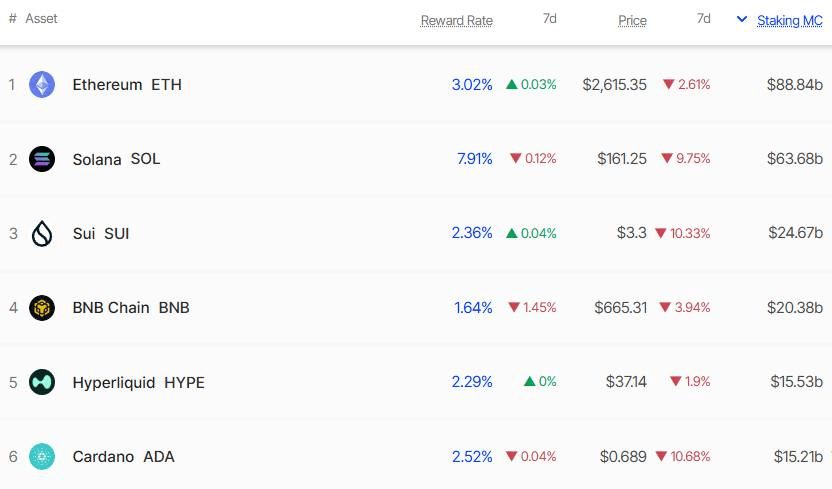The image size is (832, 489).
Task: Click Hyperliquid price $37.14
Action: pos(626,381)
